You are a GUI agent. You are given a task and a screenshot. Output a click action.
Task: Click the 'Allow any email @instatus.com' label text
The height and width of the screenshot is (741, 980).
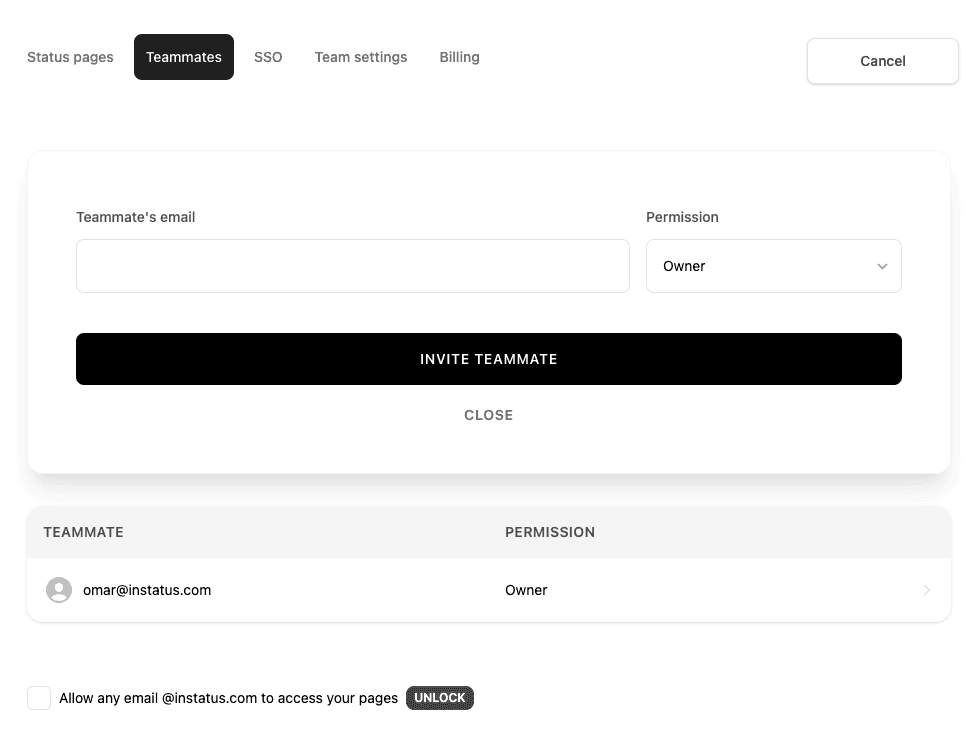[229, 698]
